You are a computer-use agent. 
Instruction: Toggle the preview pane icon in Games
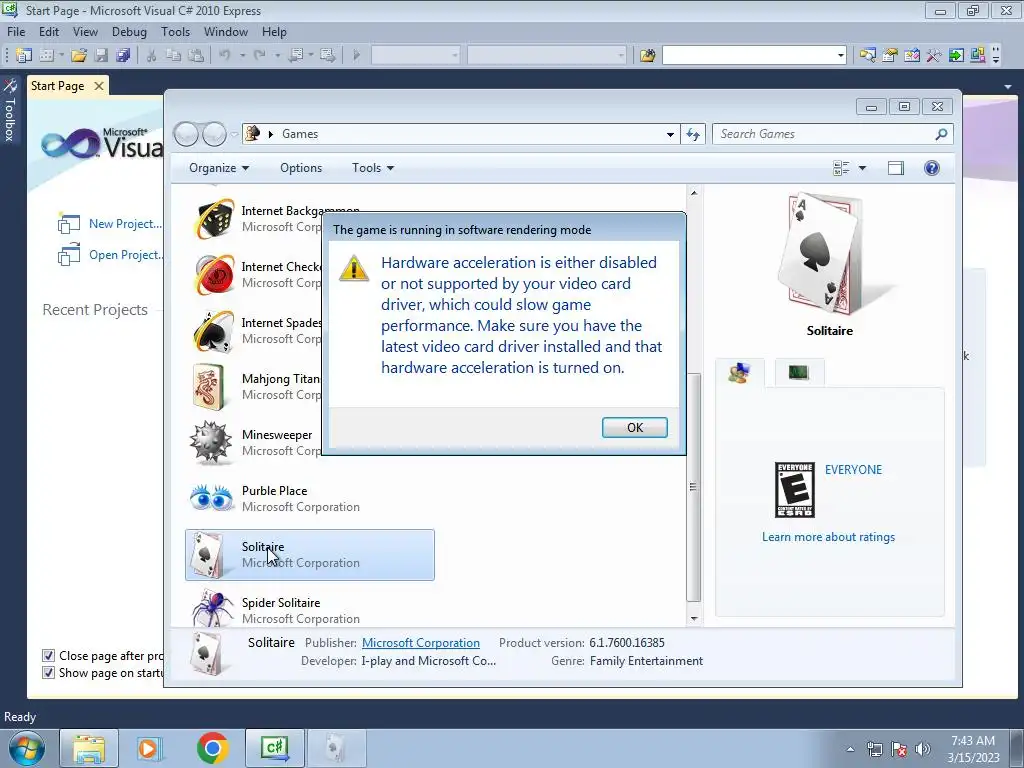pos(896,168)
